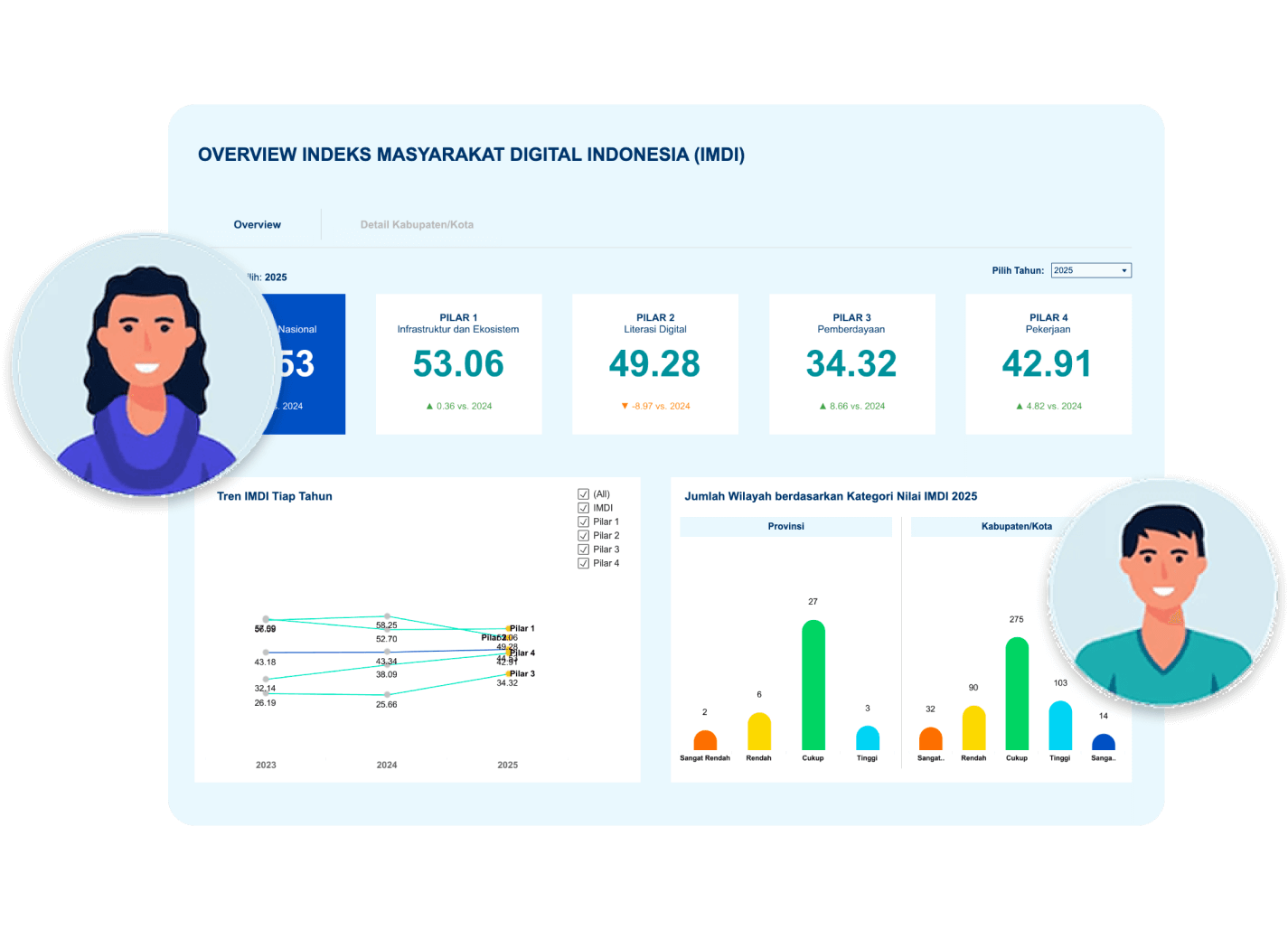The image size is (1288, 930).
Task: Toggle the (All) checkbox in the trend legend
Action: (583, 494)
